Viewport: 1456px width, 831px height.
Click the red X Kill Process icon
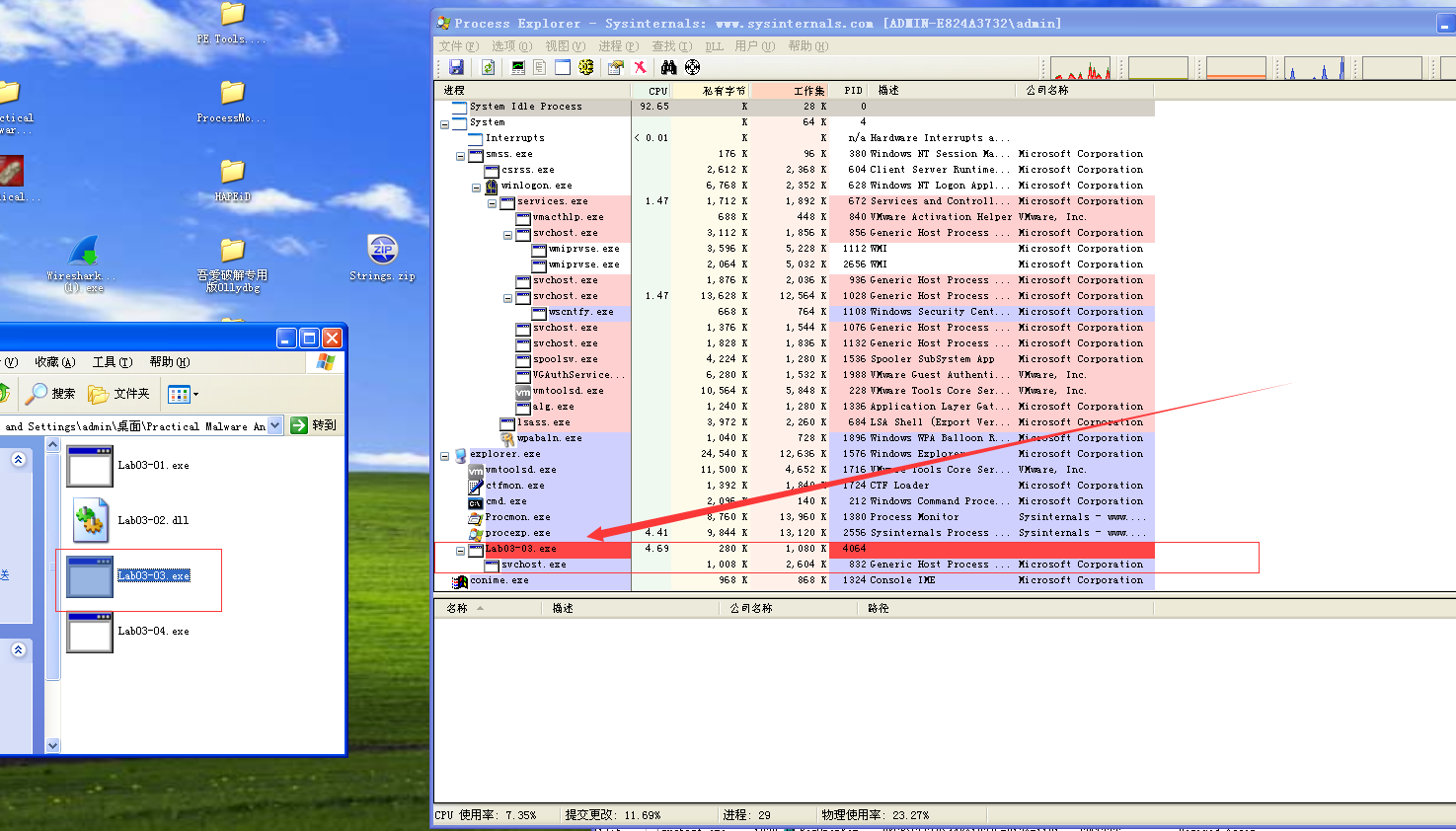(640, 67)
